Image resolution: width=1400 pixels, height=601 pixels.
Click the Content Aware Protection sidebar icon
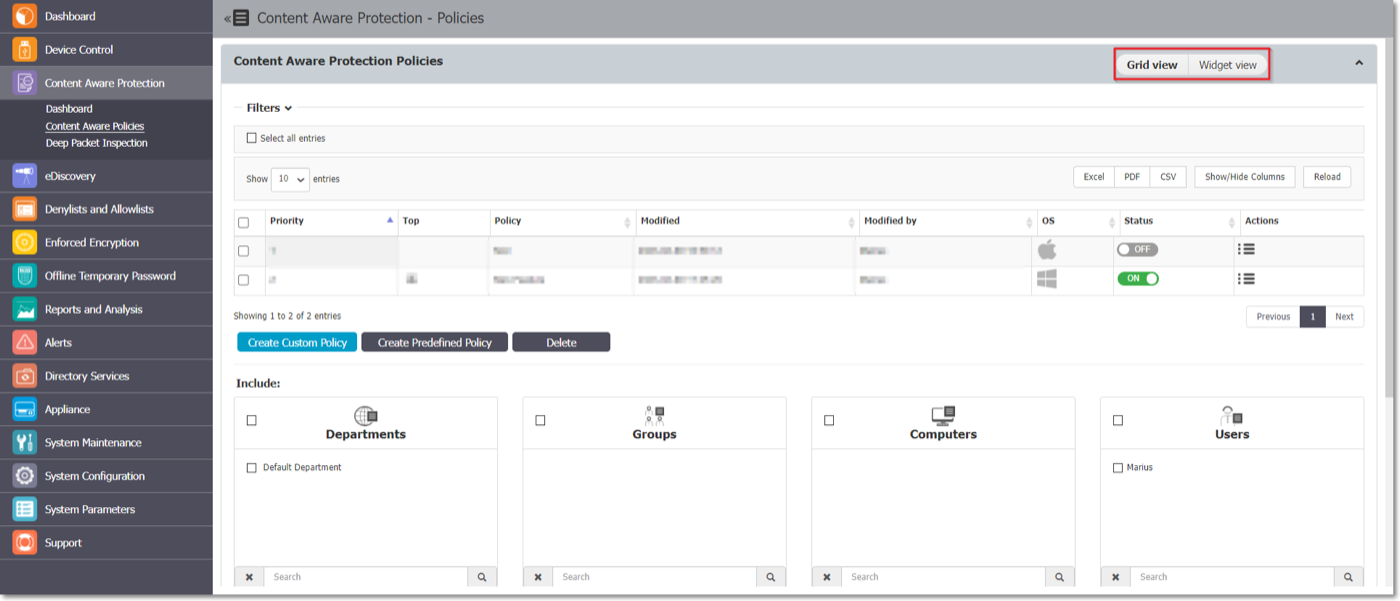[25, 83]
